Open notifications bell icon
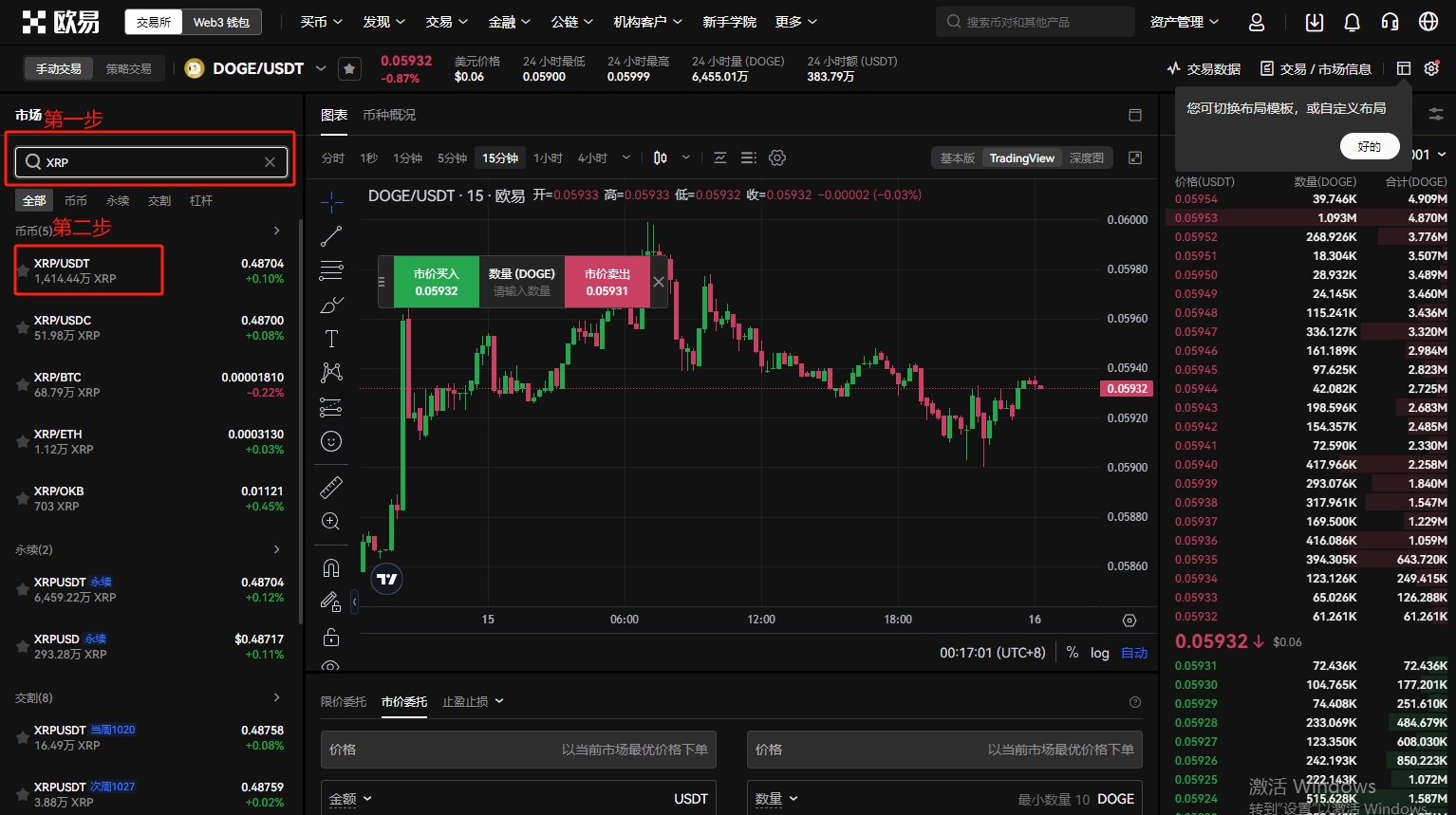The width and height of the screenshot is (1456, 815). [x=1353, y=22]
